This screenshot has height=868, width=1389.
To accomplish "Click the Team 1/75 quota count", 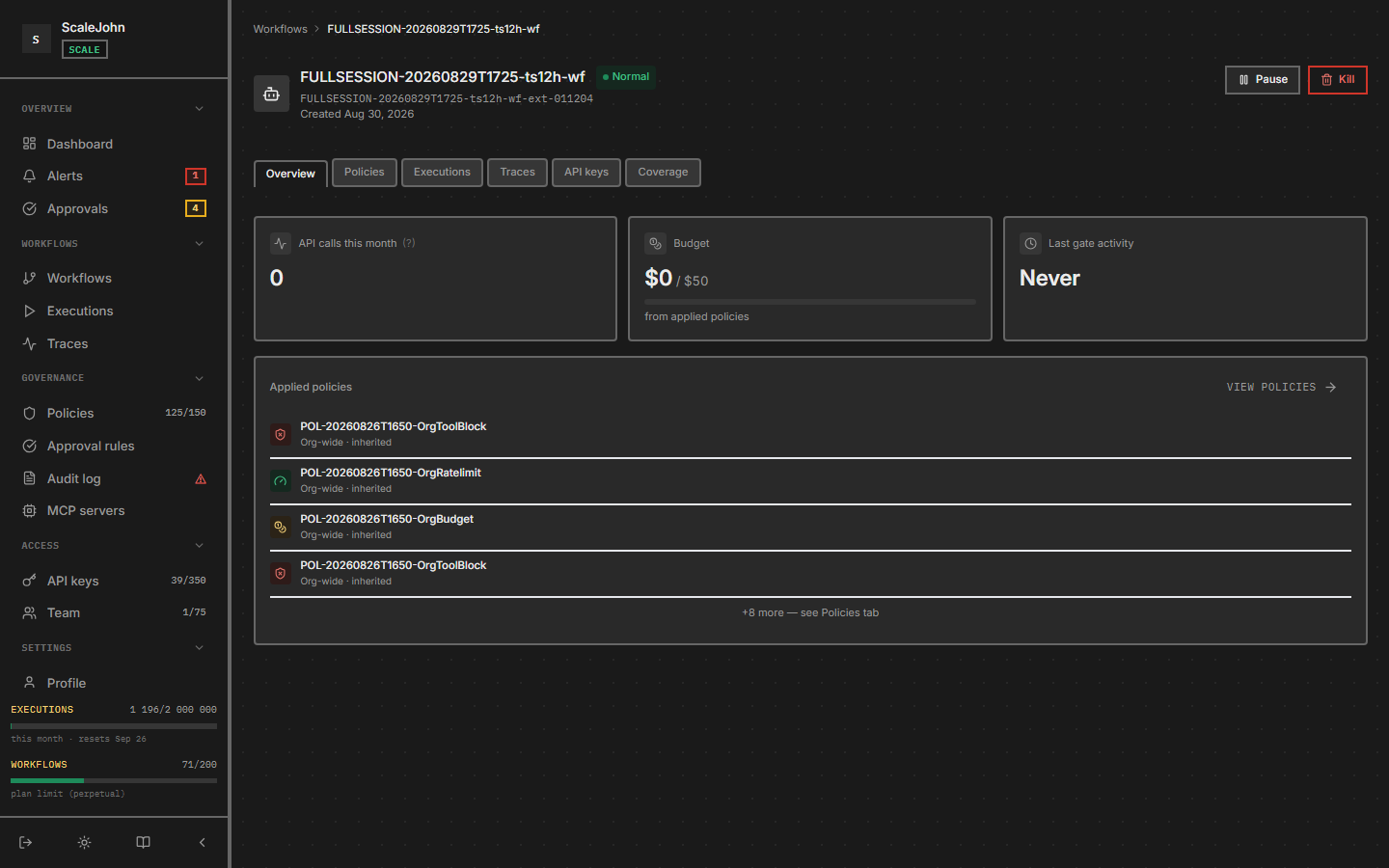I will 194,612.
